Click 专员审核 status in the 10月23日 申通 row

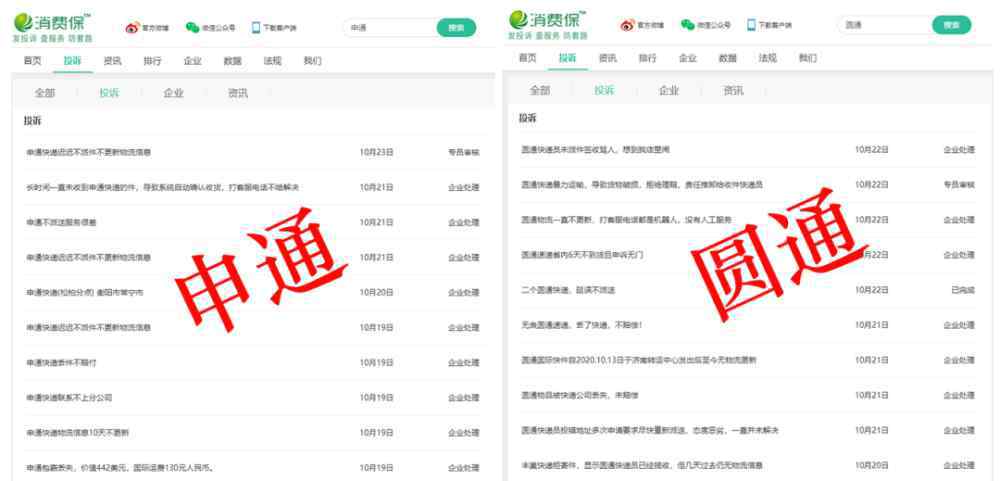464,152
